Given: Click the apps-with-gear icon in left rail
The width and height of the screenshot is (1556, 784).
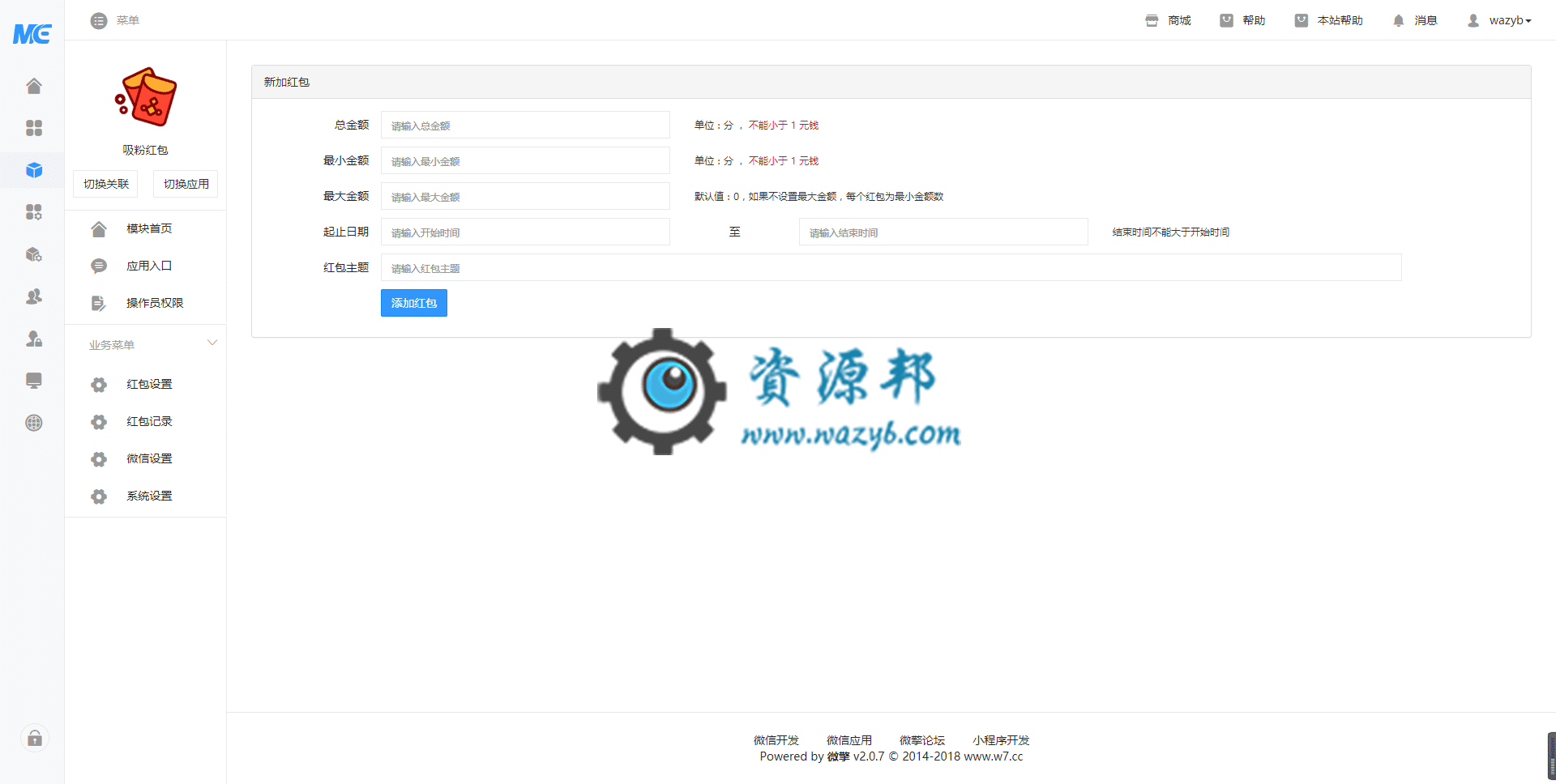Looking at the screenshot, I should 34,212.
